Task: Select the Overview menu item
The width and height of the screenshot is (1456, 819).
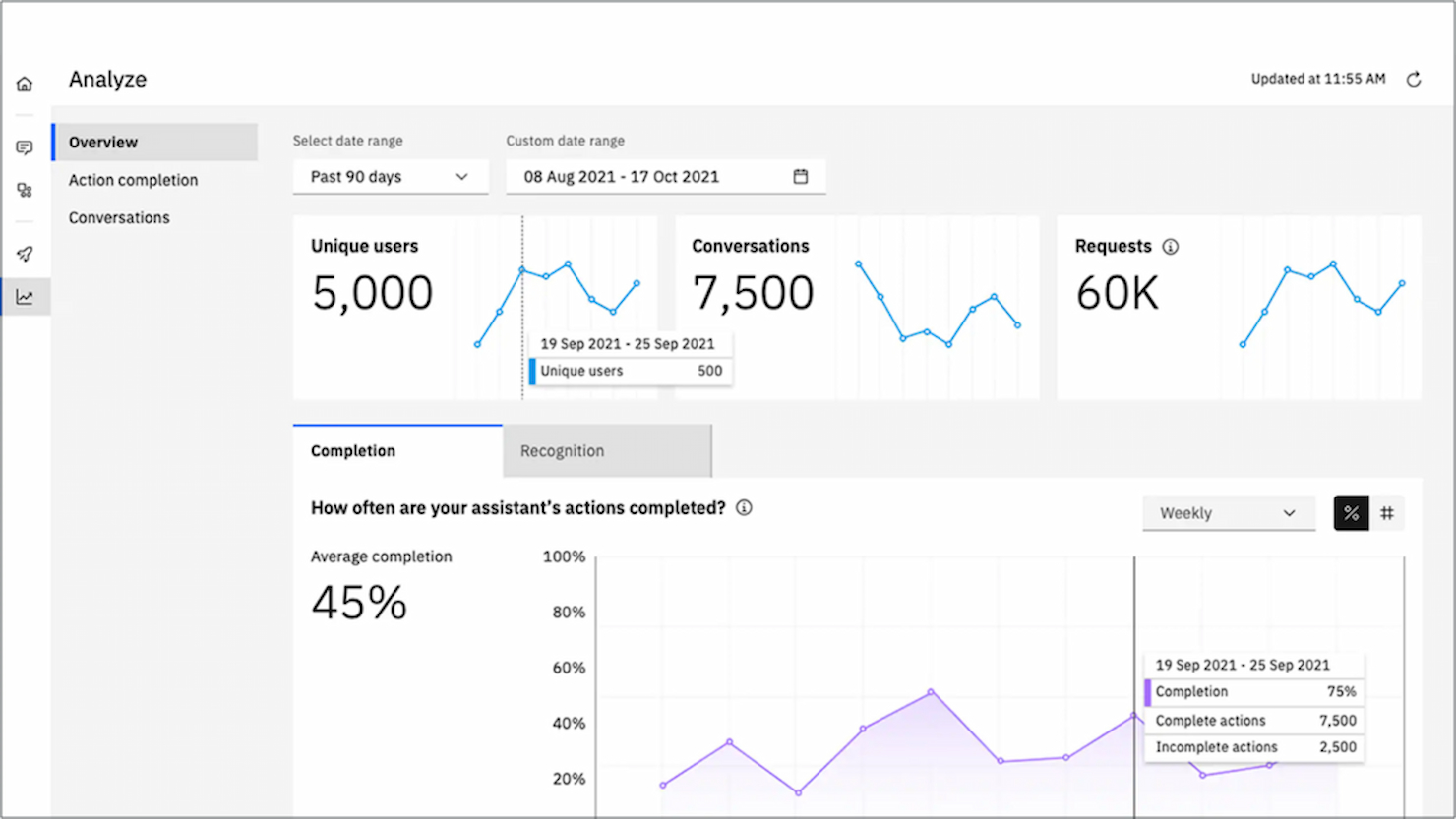Action: click(x=103, y=142)
